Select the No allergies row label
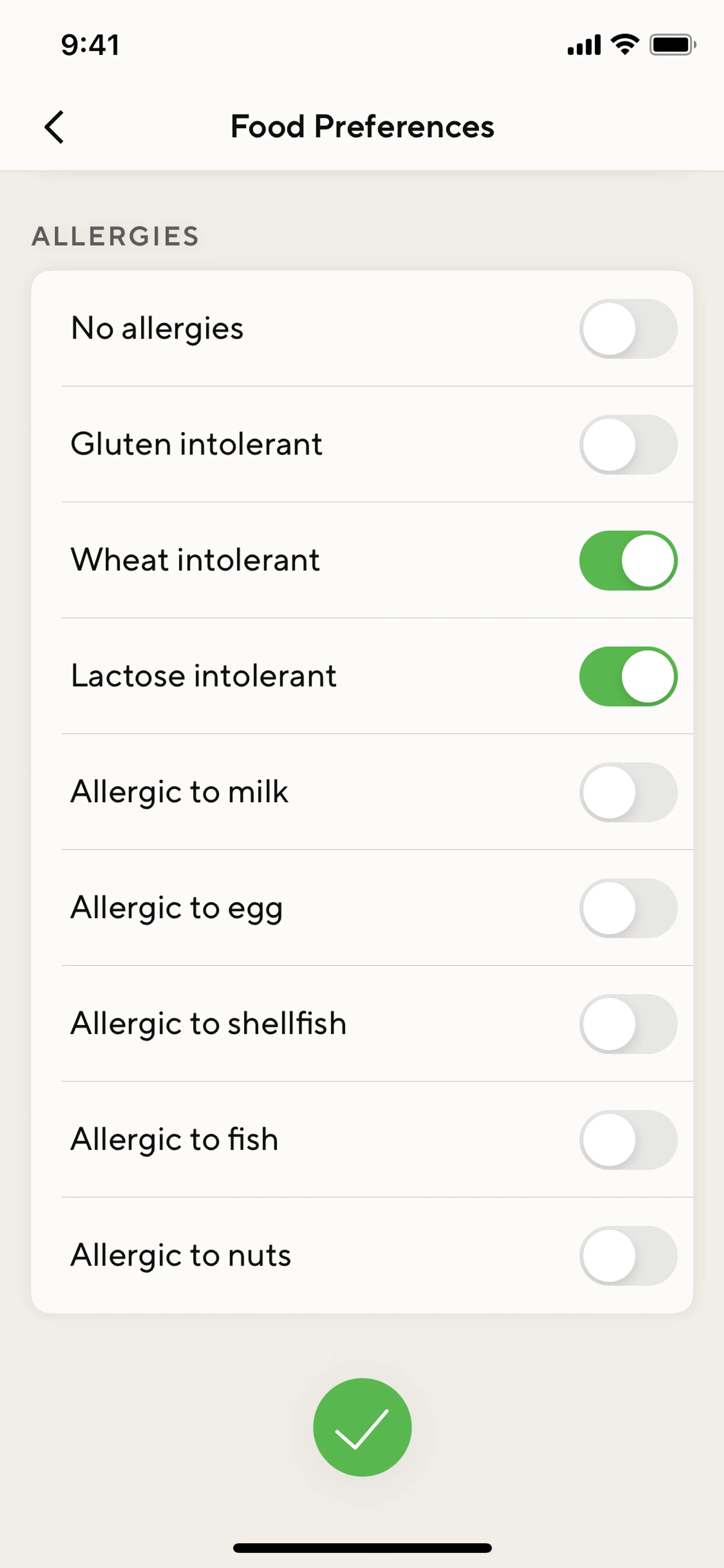 [157, 329]
